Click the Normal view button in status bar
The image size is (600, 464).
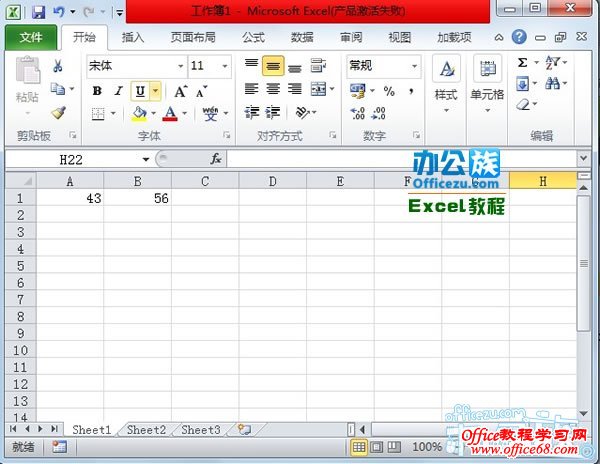click(359, 446)
